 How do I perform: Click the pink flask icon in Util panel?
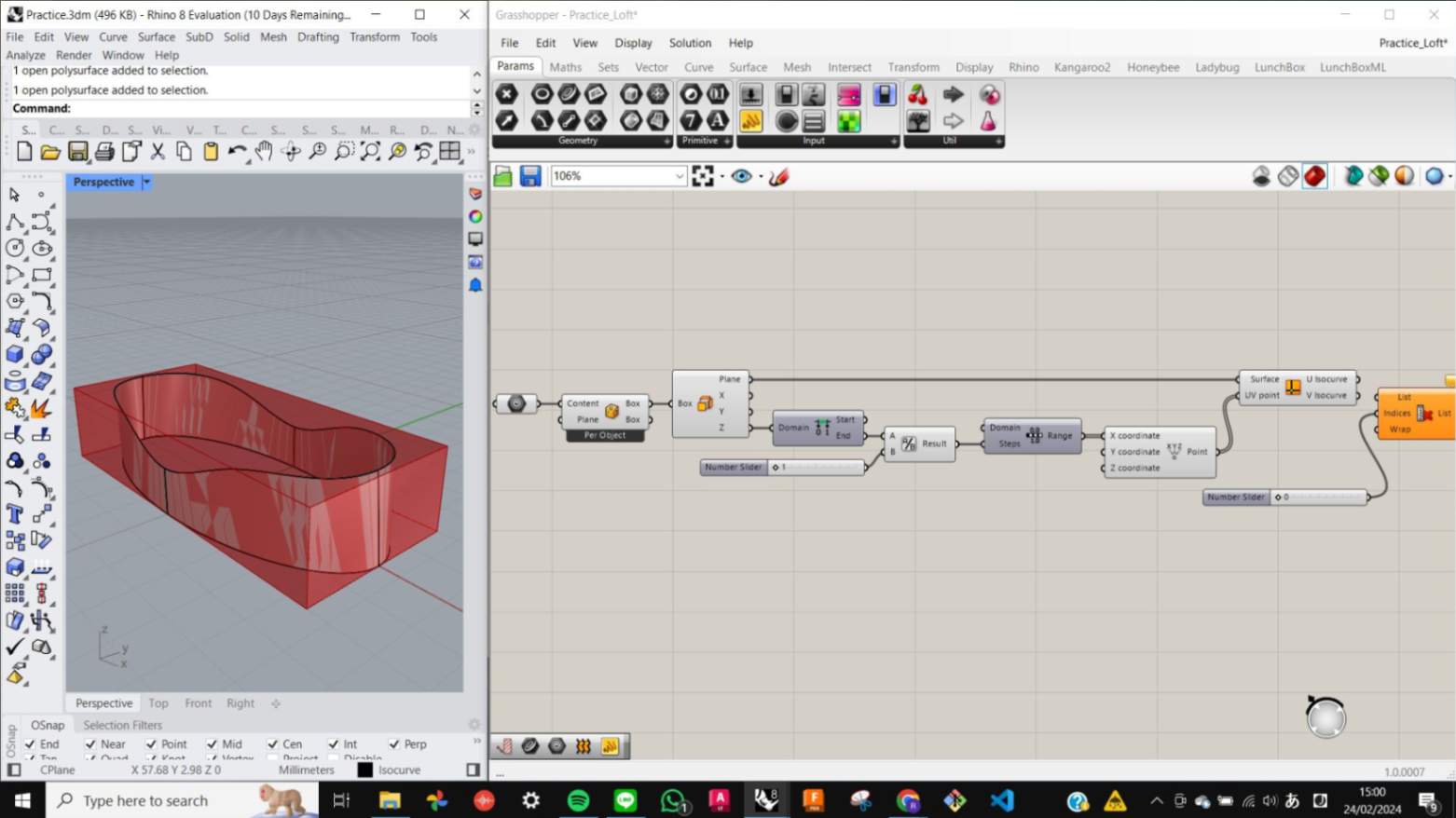pyautogui.click(x=988, y=121)
